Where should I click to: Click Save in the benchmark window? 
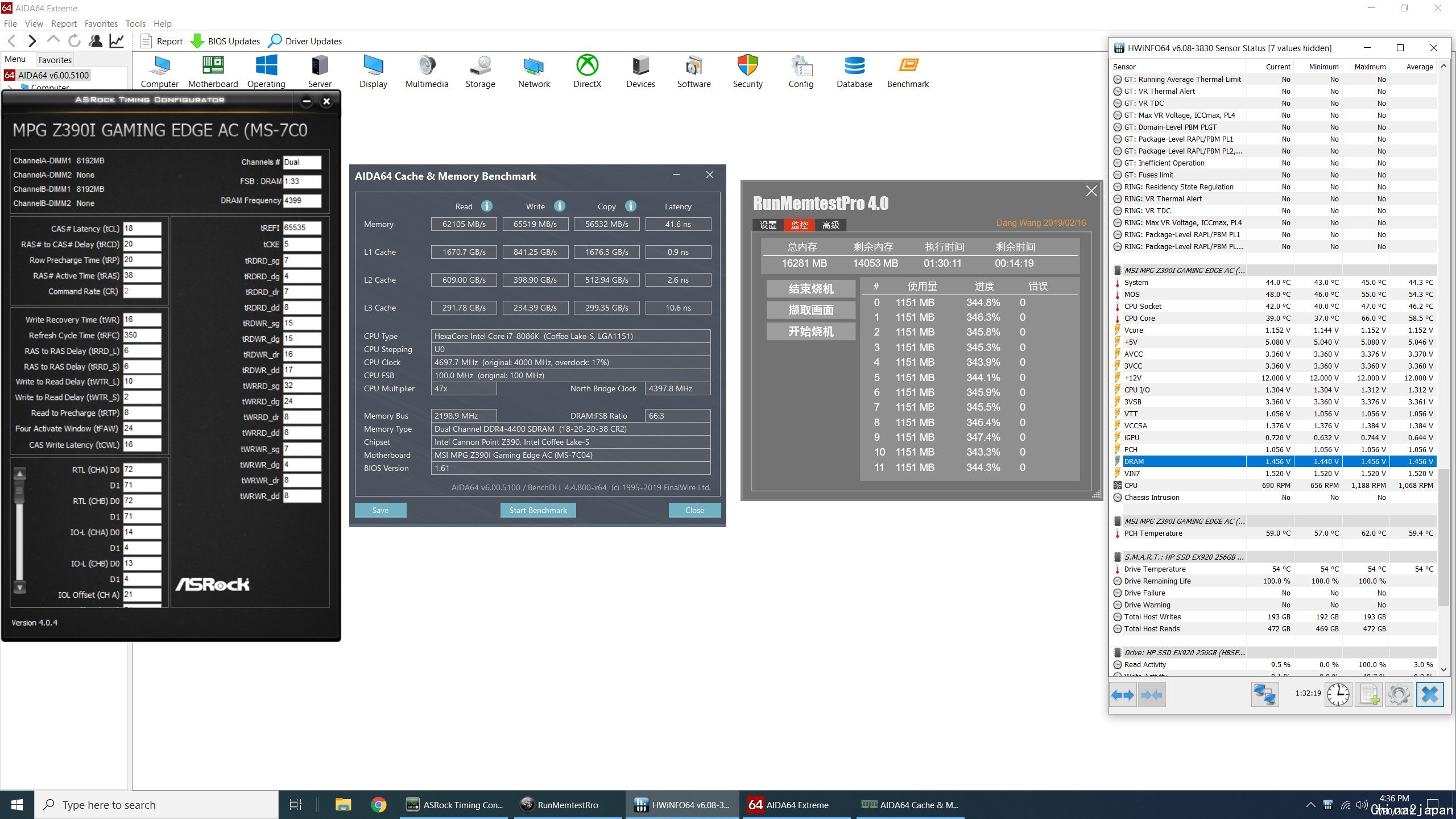[x=380, y=510]
